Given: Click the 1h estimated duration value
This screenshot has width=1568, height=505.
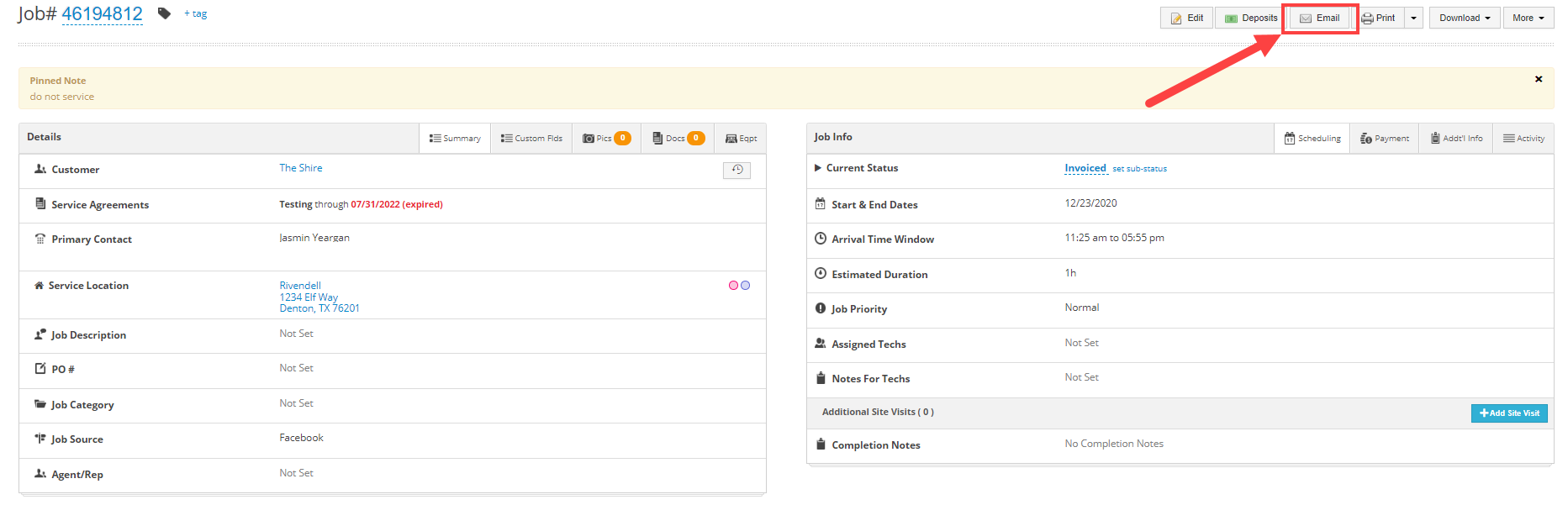Looking at the screenshot, I should coord(1070,273).
